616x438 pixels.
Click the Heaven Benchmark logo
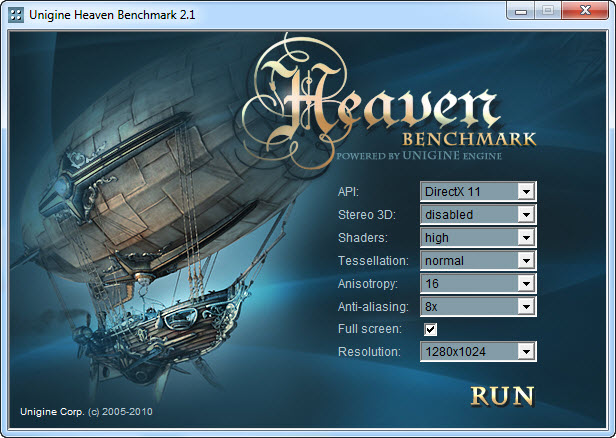pos(389,102)
